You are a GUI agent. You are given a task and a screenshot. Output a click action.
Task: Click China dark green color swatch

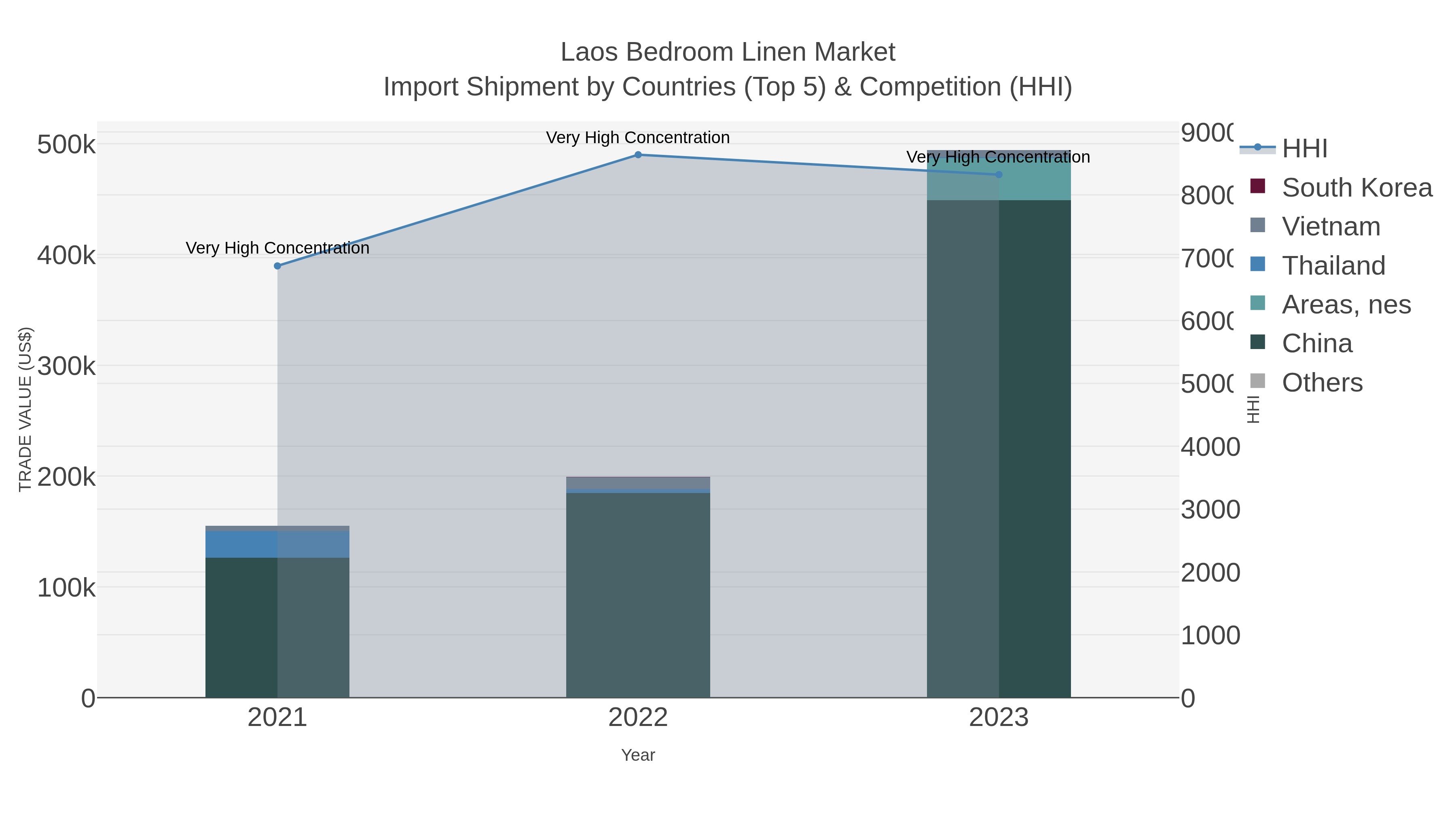1257,342
